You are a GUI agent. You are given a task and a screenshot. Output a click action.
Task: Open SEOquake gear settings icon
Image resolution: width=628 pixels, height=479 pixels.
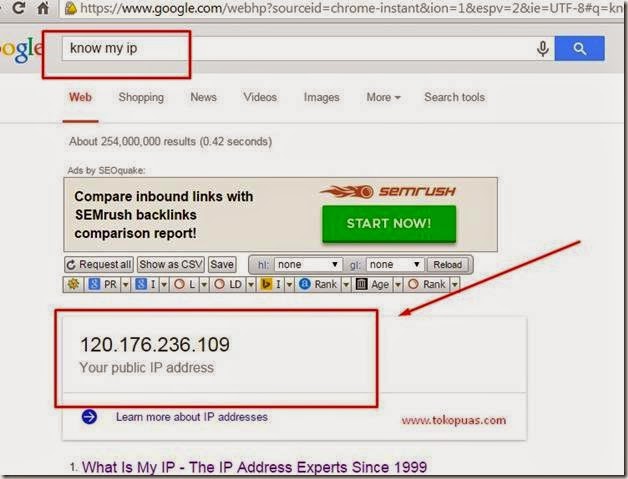click(x=74, y=284)
